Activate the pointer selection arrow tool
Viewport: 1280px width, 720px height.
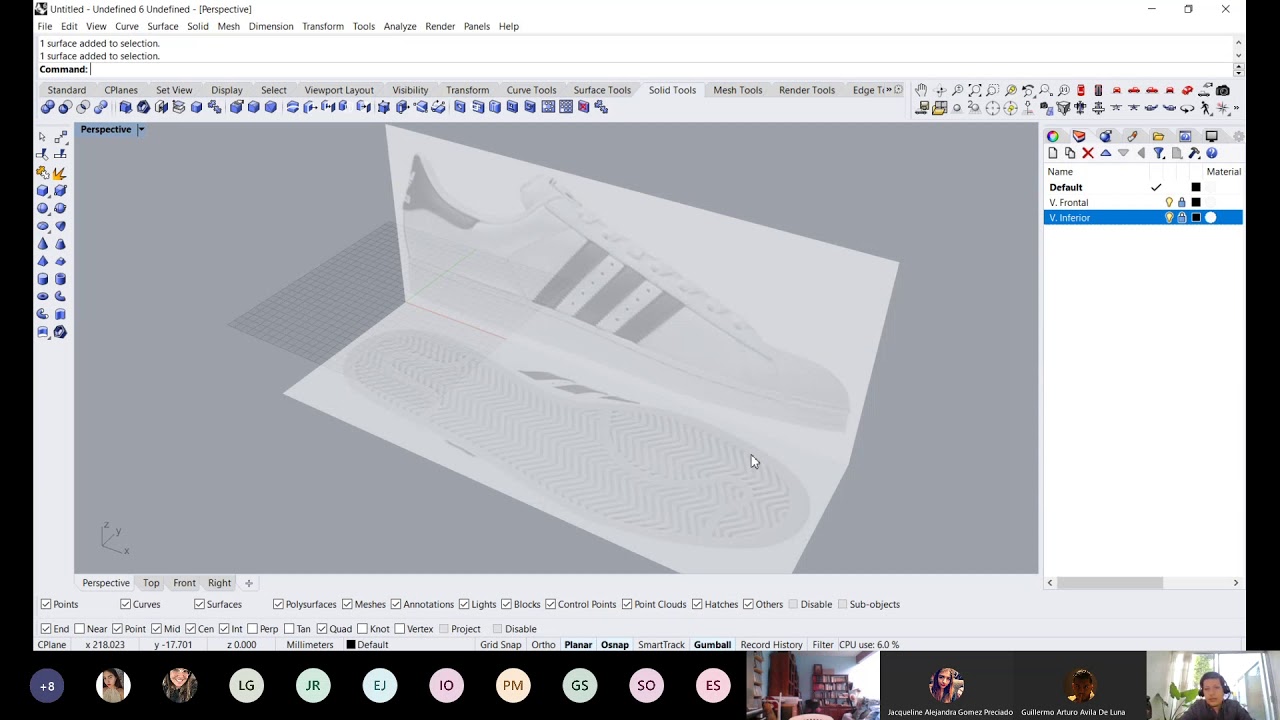(42, 136)
